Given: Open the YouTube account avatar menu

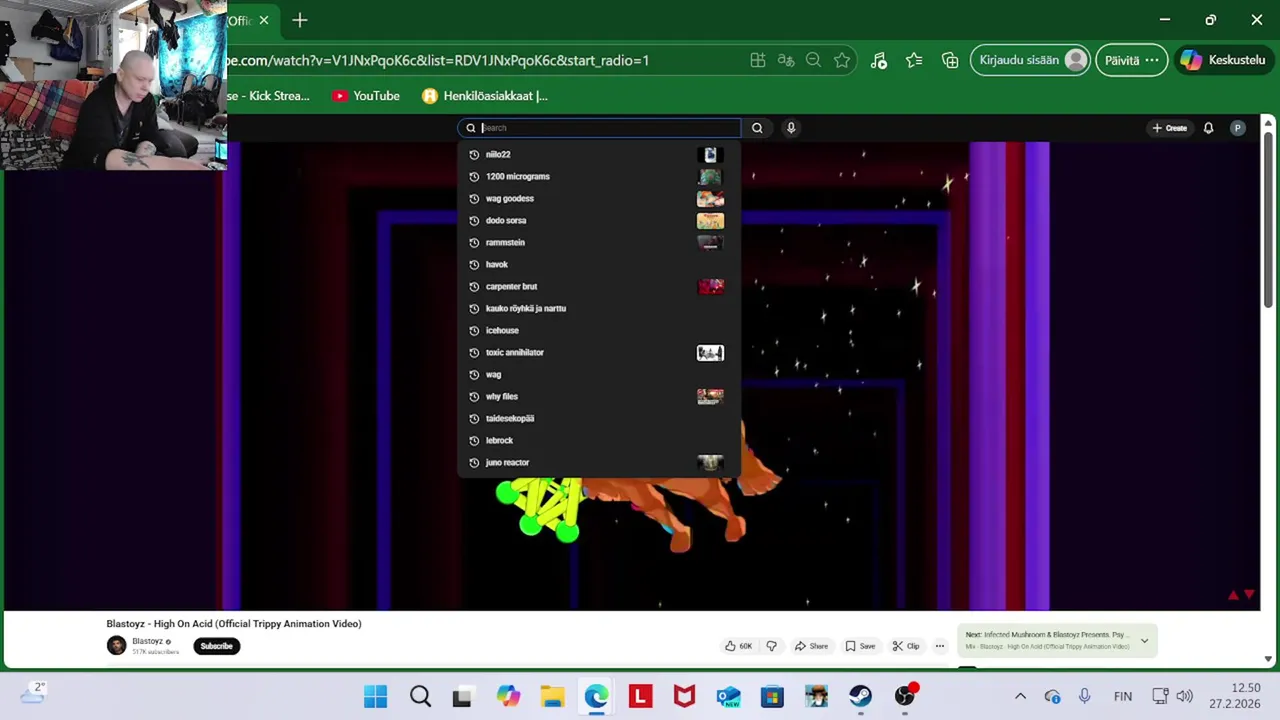Looking at the screenshot, I should pos(1238,128).
